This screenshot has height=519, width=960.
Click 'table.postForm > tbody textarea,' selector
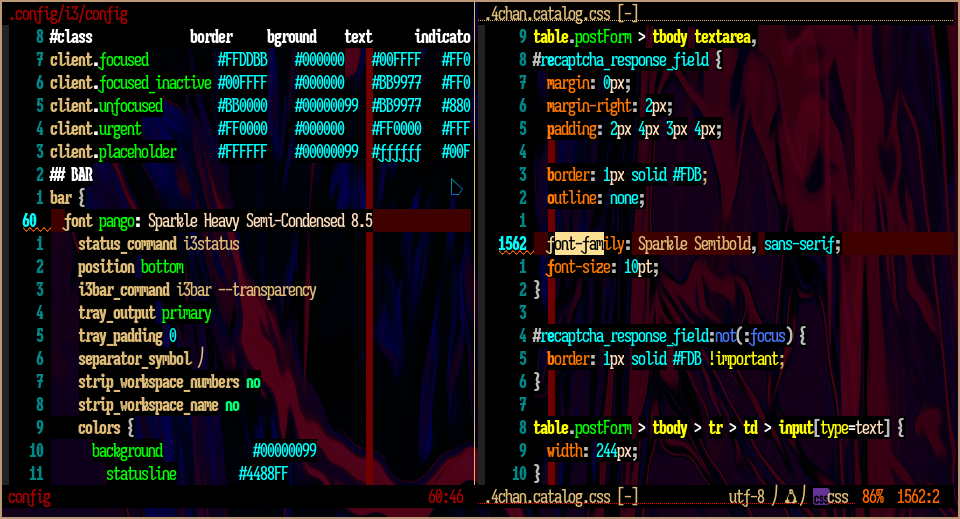click(x=645, y=37)
